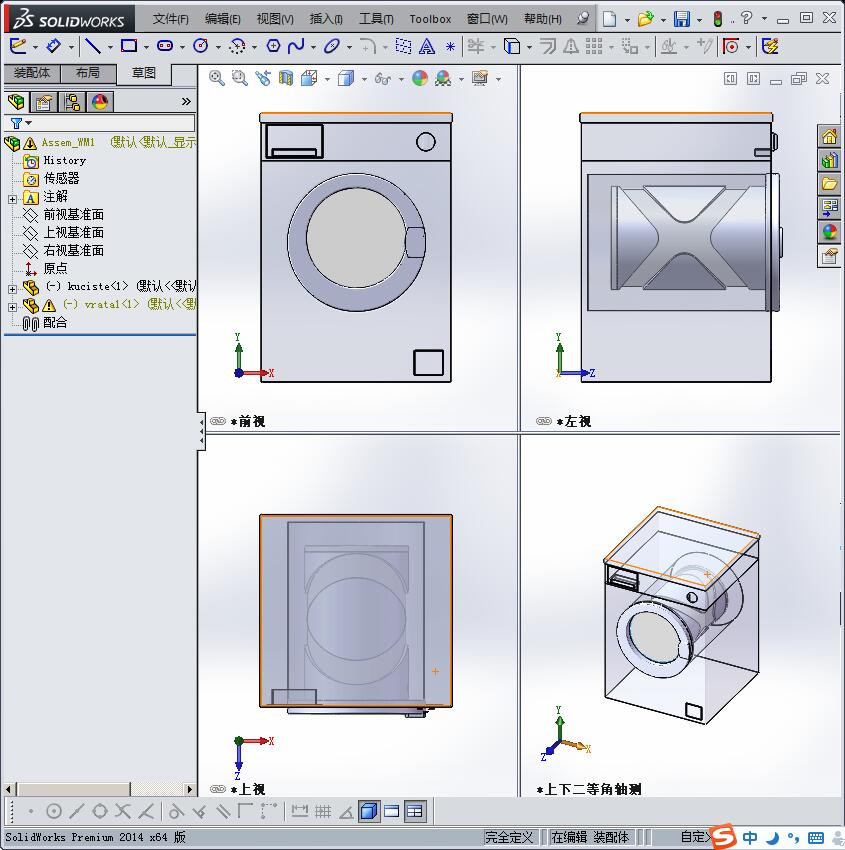Click the Open document folder icon
The width and height of the screenshot is (845, 850).
point(645,19)
